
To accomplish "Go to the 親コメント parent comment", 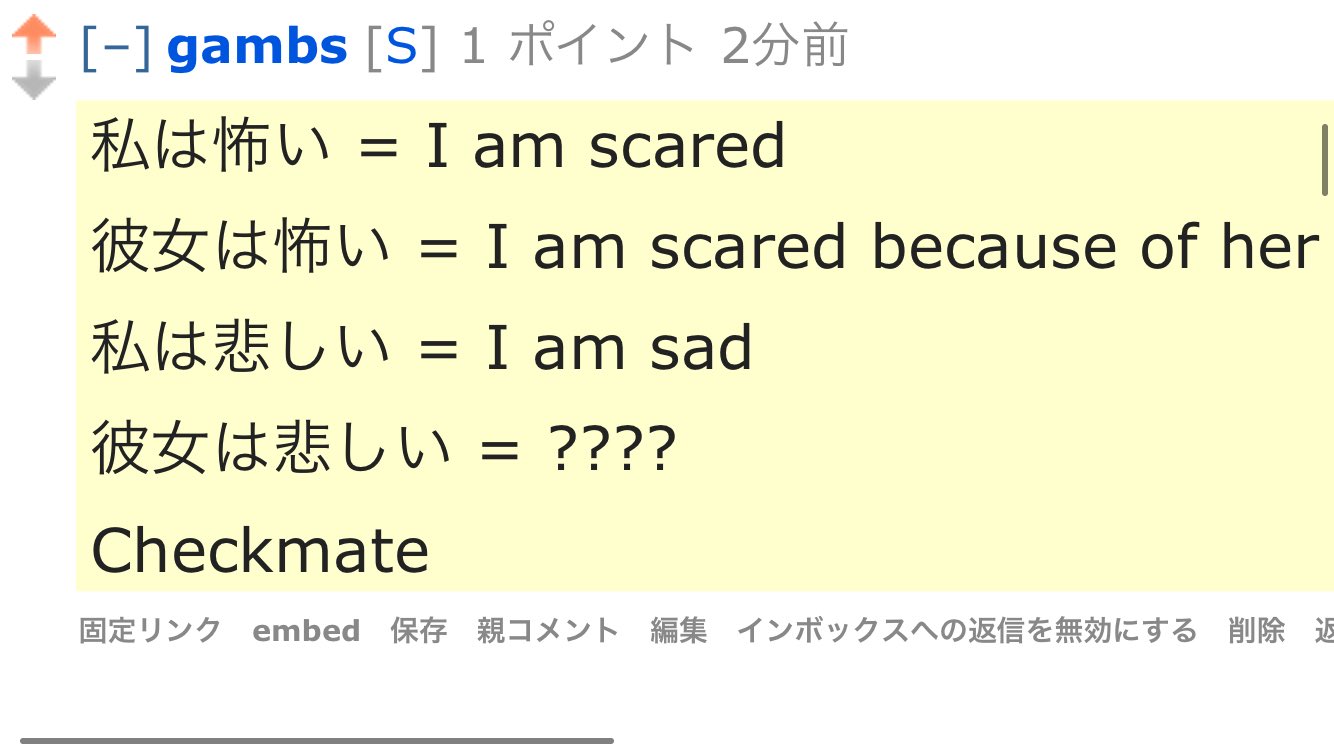I will click(x=548, y=631).
